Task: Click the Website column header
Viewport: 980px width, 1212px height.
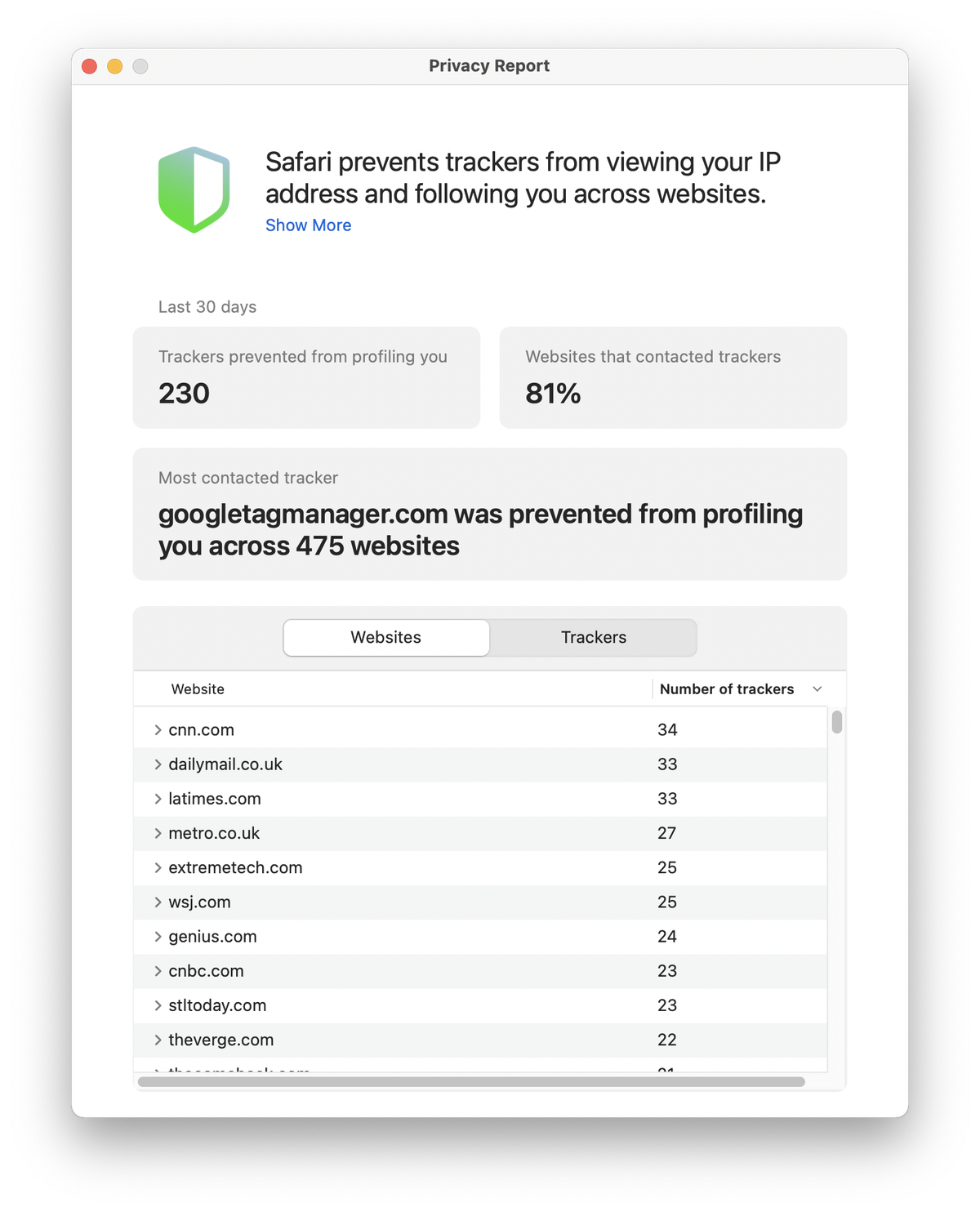Action: pos(198,689)
